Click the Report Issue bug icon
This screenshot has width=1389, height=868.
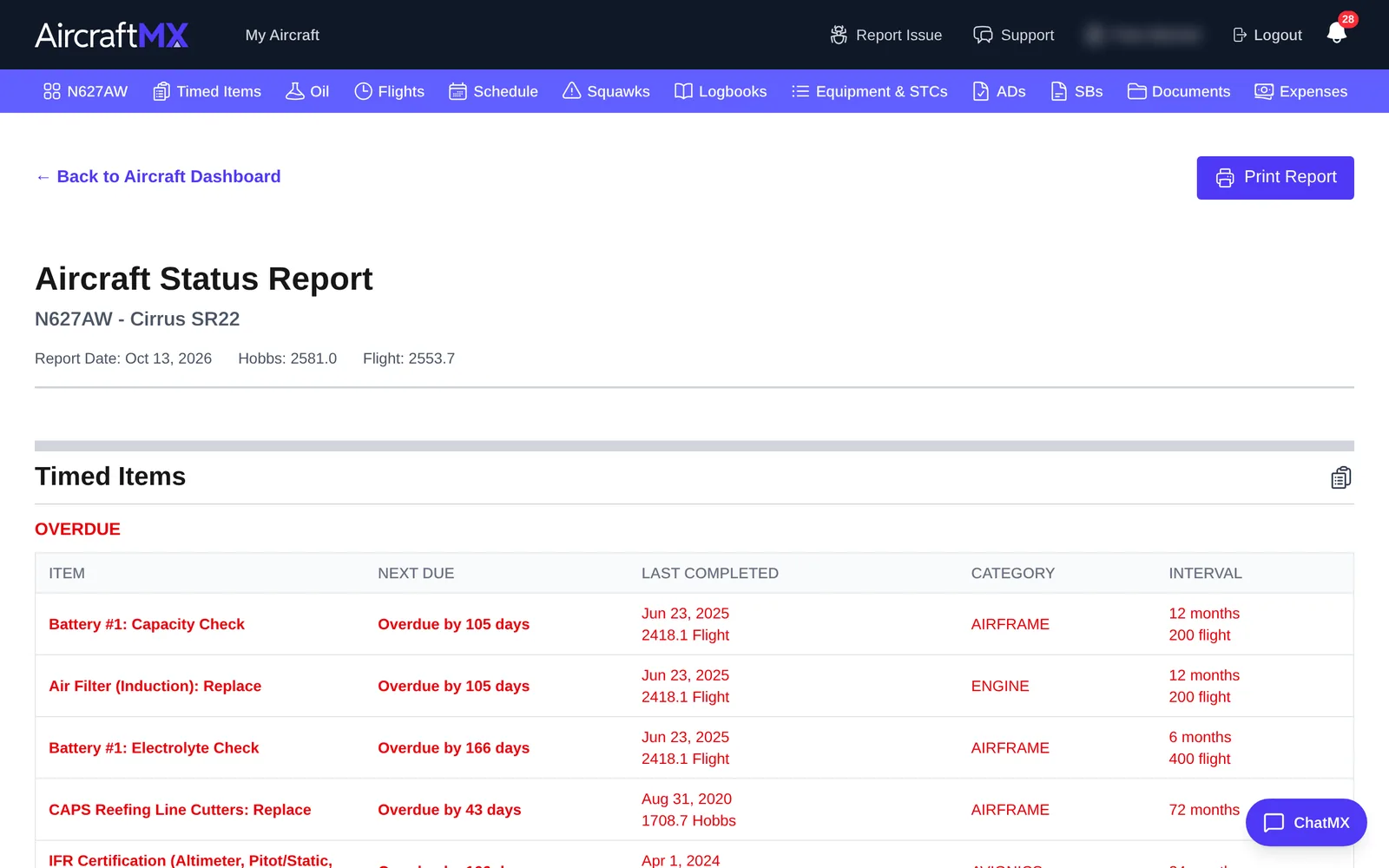pos(839,35)
